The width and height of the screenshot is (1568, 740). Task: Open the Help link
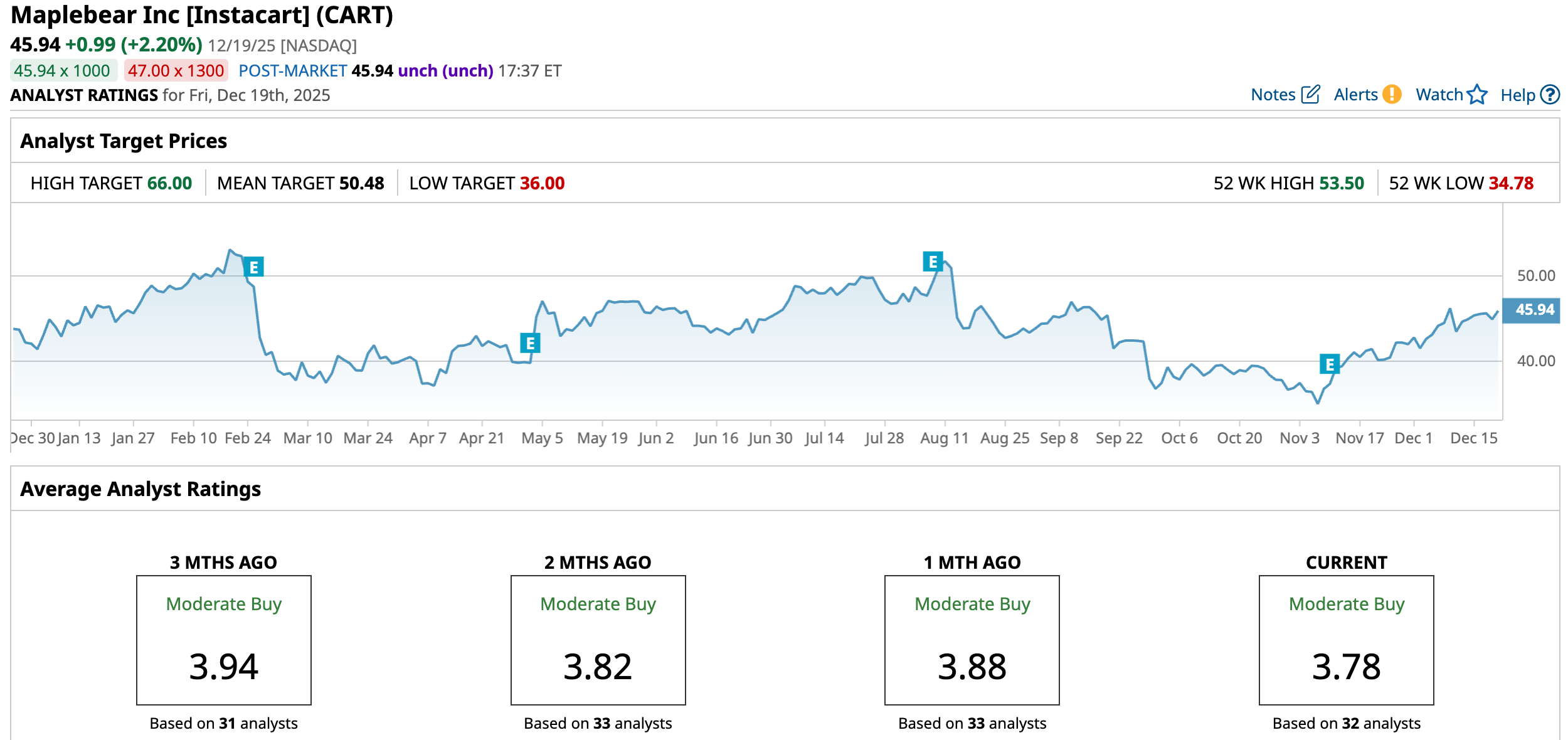(x=1517, y=95)
